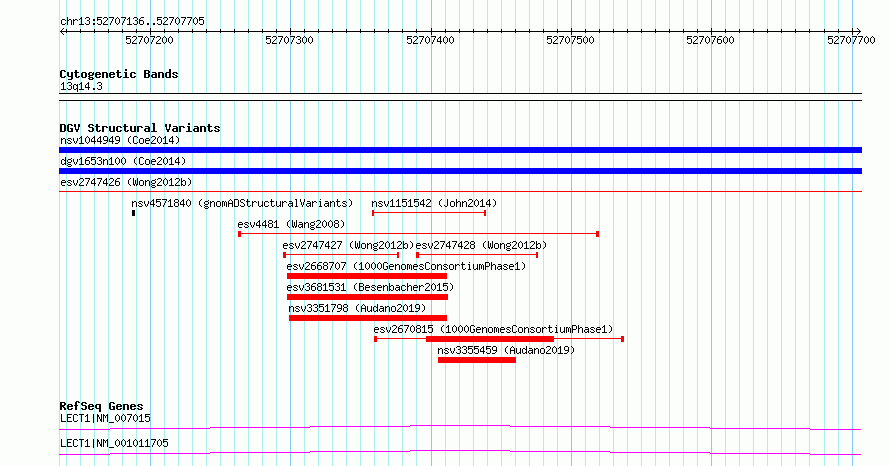This screenshot has width=890, height=466.
Task: Click the esv2668707 1000GenomesConsortiumPhase1 label
Action: [406, 266]
